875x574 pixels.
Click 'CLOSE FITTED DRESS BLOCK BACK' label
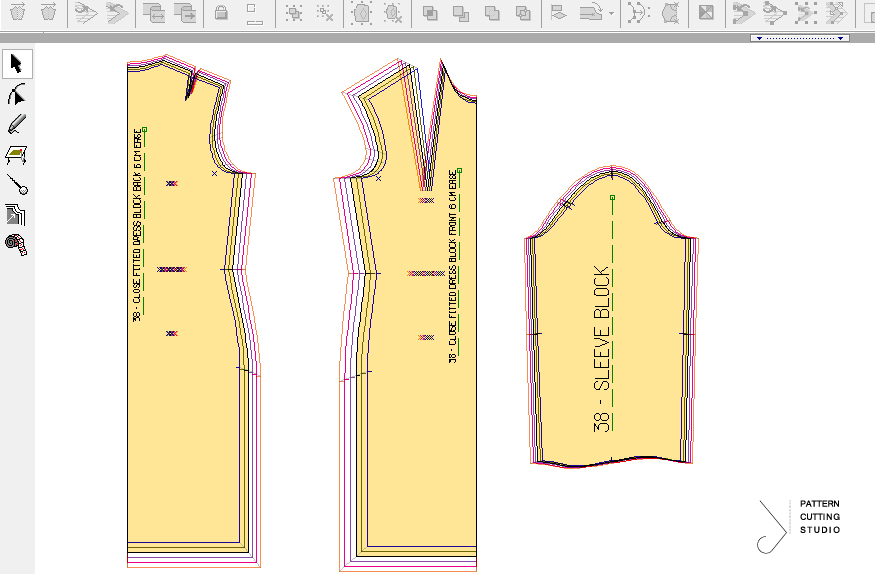[137, 225]
